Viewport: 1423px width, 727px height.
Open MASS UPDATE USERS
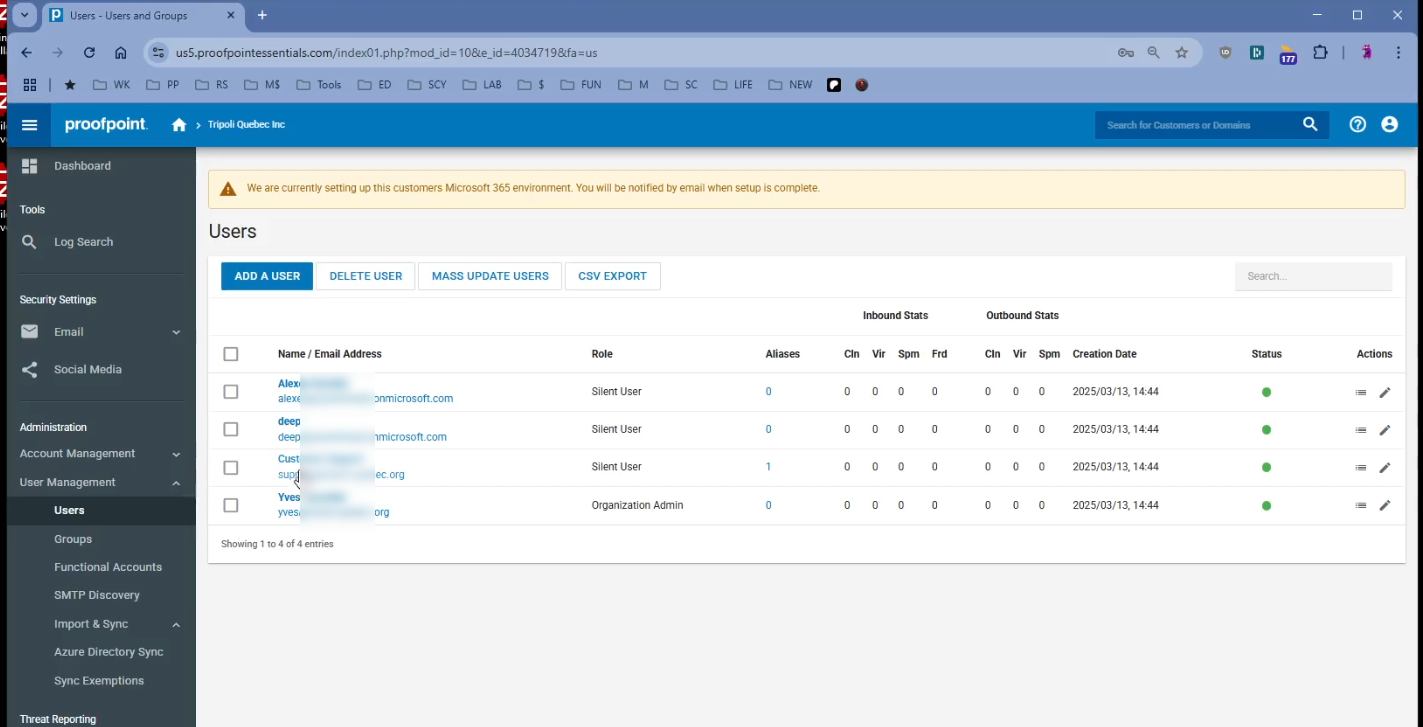click(490, 276)
